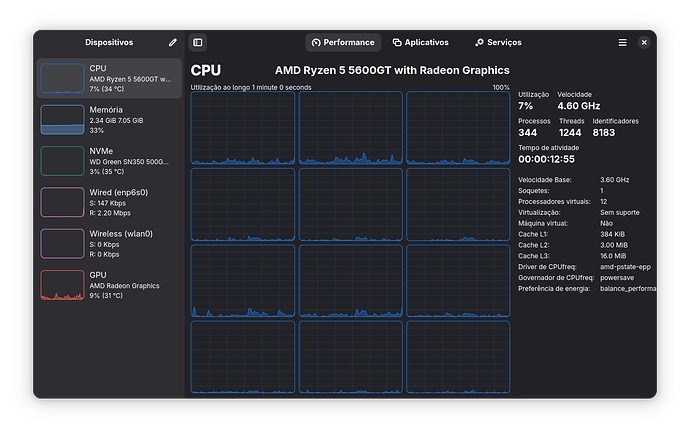690x434 pixels.
Task: Open the Serviços tab
Action: (x=498, y=43)
